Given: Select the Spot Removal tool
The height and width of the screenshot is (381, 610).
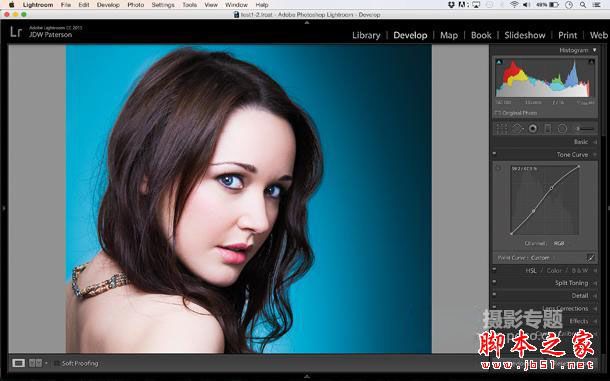Looking at the screenshot, I should (517, 129).
